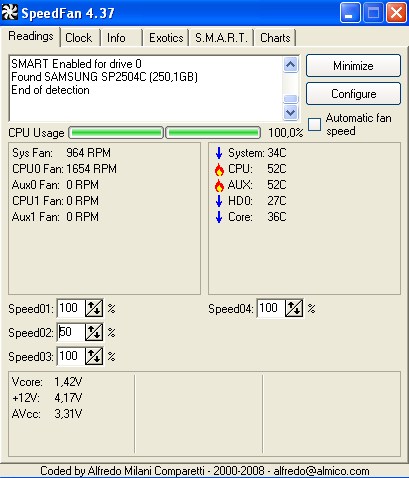Screen dimensions: 409x478
Task: Click the flame icon beside CPU temperature
Action: point(219,169)
